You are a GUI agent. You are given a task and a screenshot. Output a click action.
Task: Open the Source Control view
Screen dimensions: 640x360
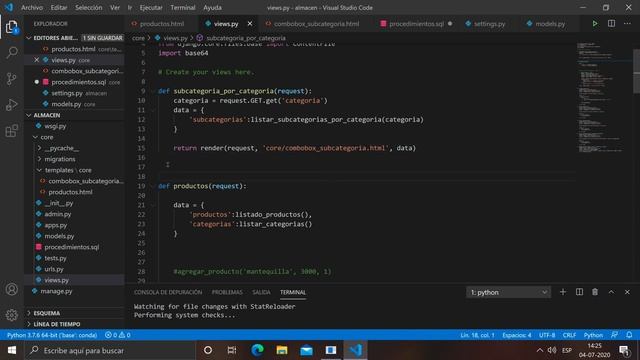click(12, 78)
